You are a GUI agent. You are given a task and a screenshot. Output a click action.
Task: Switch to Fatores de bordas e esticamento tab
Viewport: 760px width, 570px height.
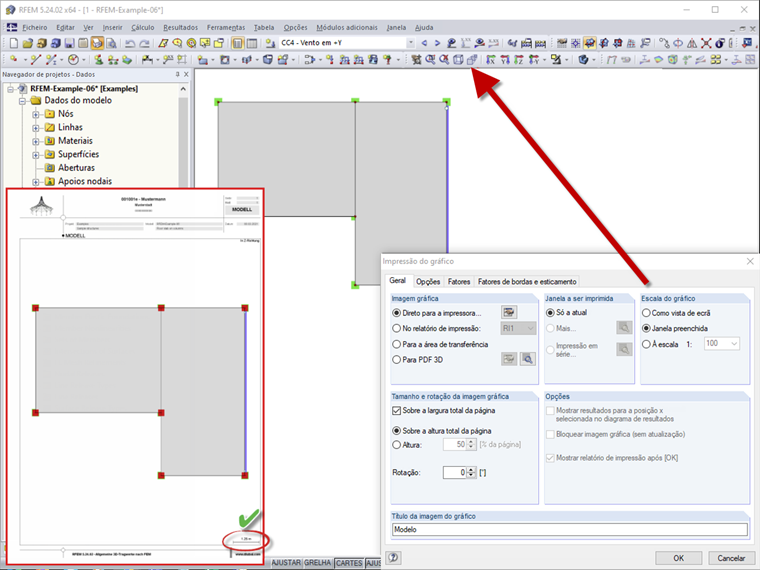(x=527, y=282)
